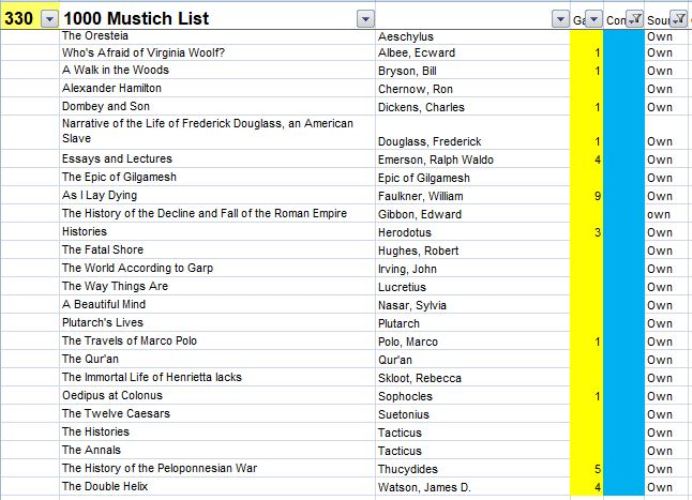Select author cell Thucydides
Viewport: 692px width, 500px height.
(x=473, y=468)
